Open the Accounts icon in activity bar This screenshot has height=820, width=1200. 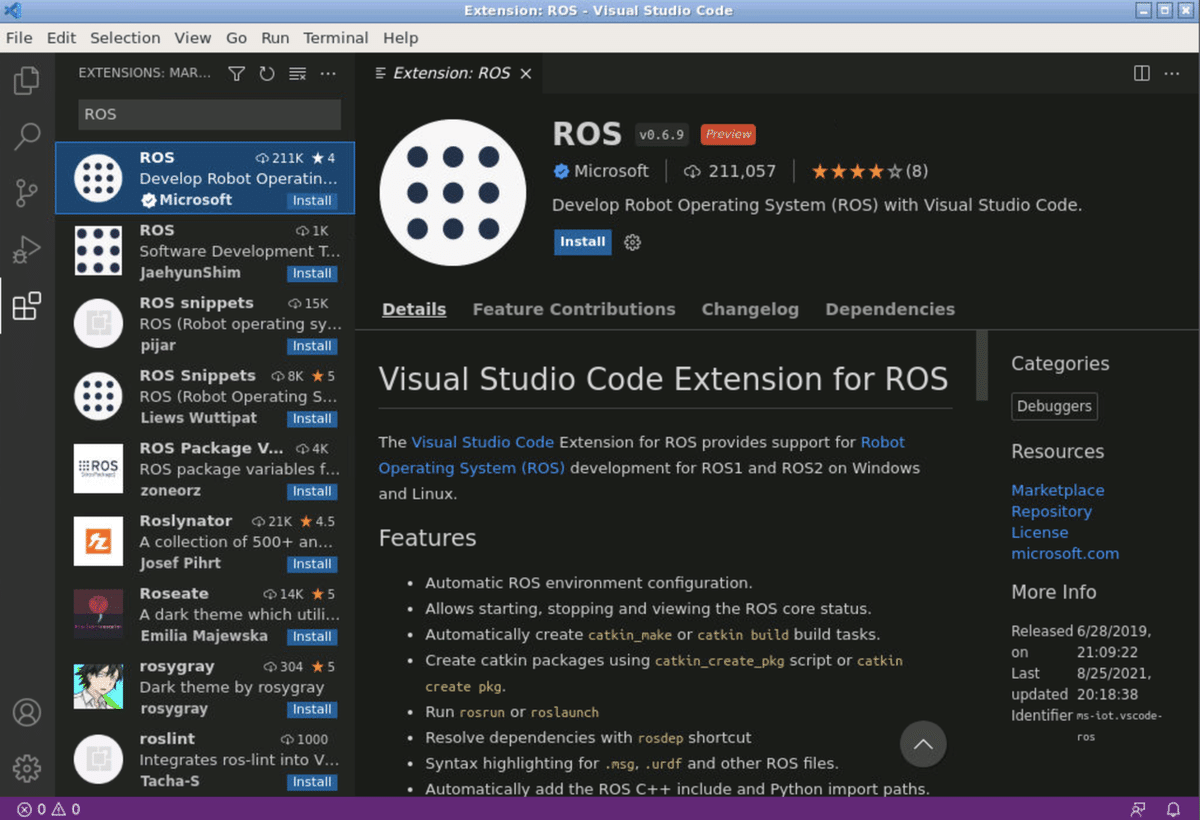coord(27,712)
